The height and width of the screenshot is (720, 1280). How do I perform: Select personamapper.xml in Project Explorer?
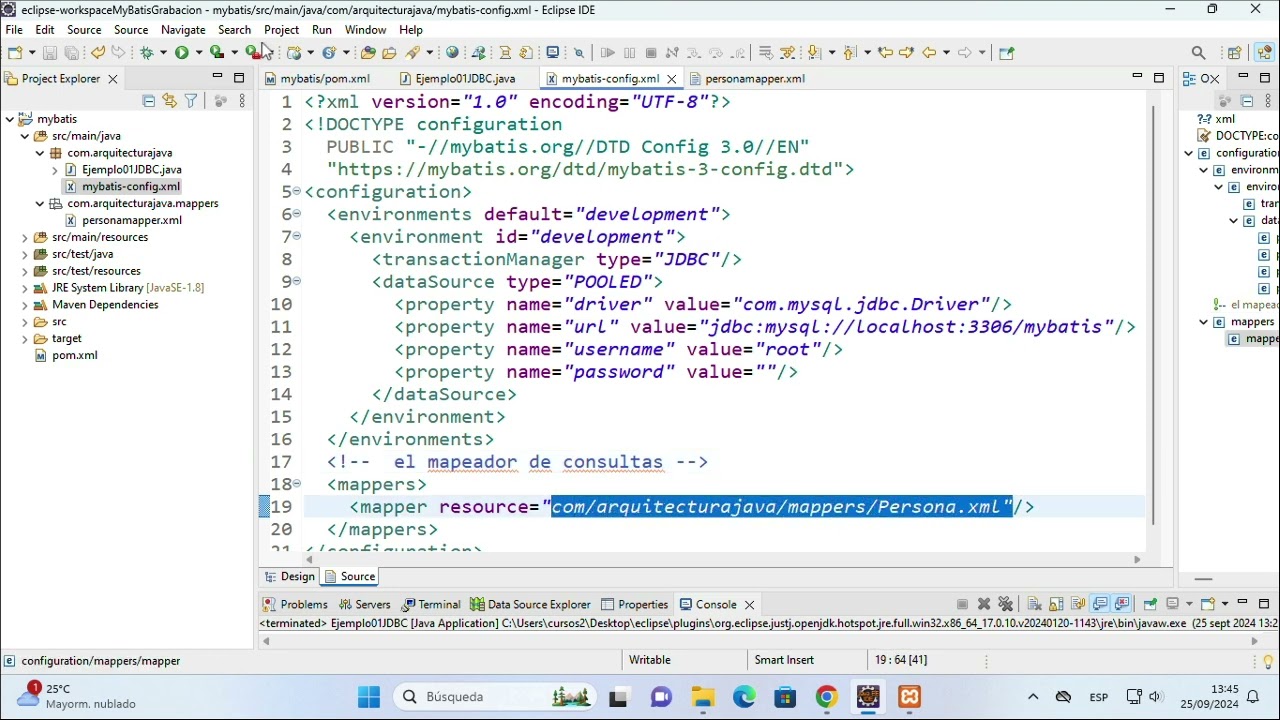[123, 220]
